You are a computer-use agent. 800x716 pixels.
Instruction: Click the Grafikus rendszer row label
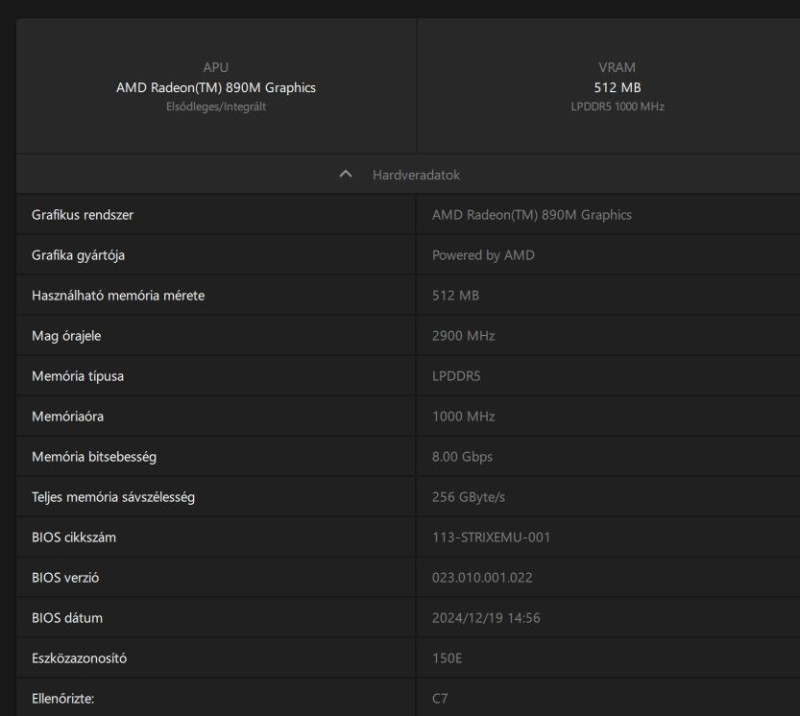(x=82, y=215)
